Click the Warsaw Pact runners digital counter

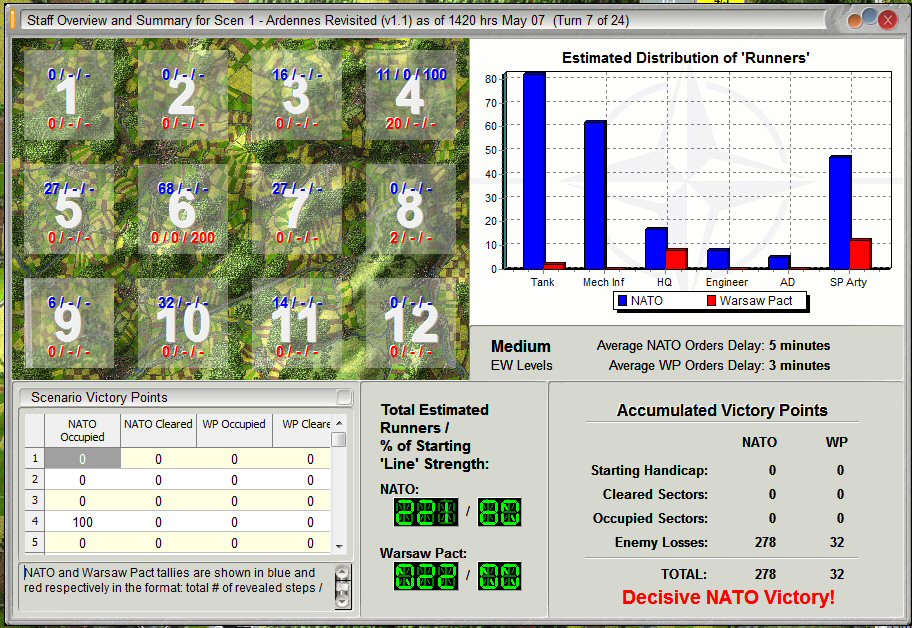tap(426, 576)
